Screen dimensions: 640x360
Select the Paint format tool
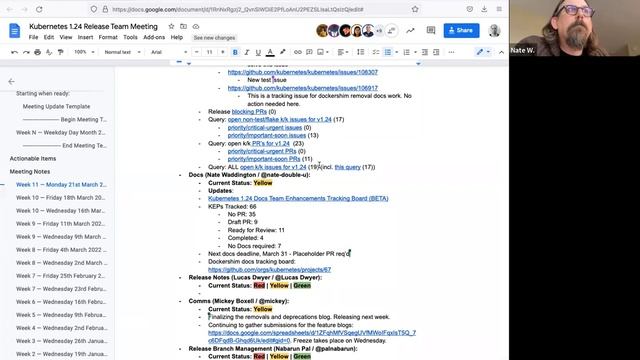(60, 52)
